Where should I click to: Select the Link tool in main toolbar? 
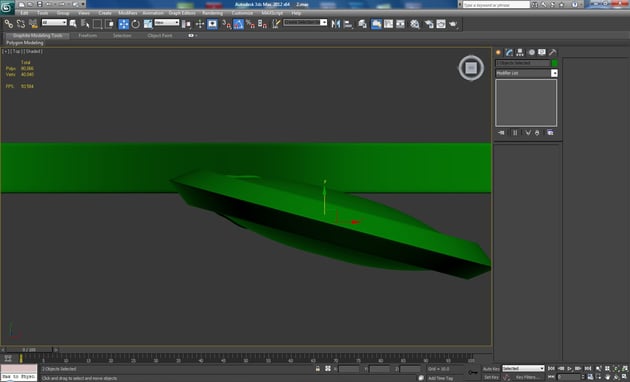(8, 24)
